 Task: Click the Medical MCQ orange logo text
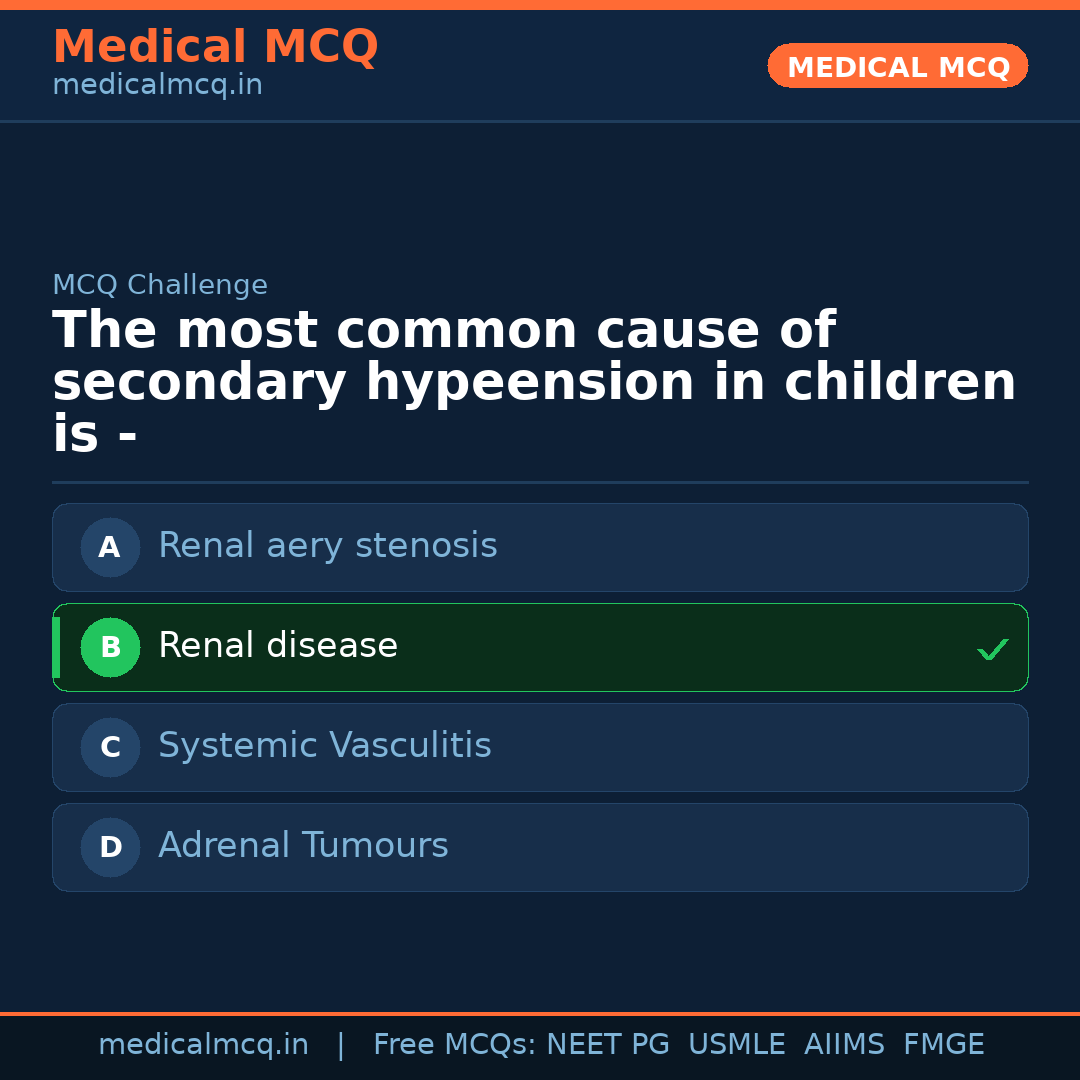point(215,47)
